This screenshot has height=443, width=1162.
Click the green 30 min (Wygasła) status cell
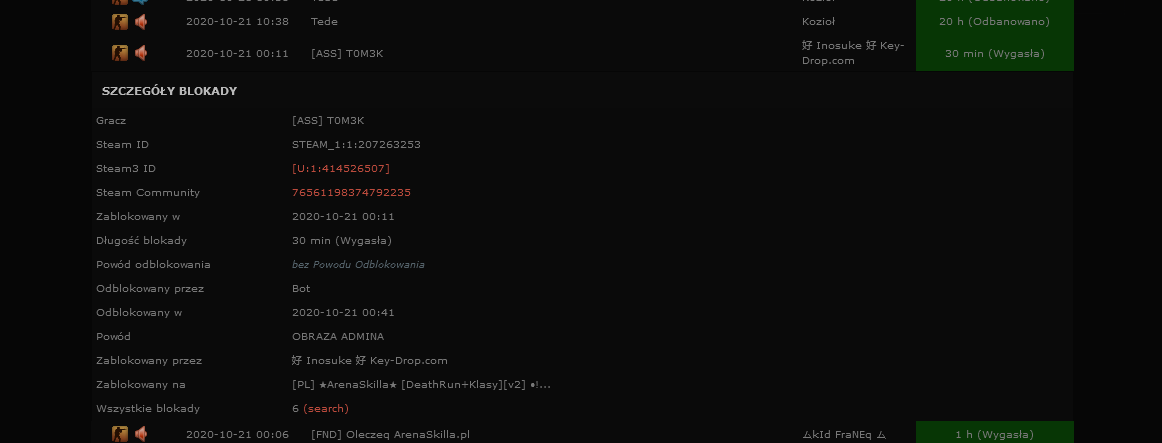point(995,53)
